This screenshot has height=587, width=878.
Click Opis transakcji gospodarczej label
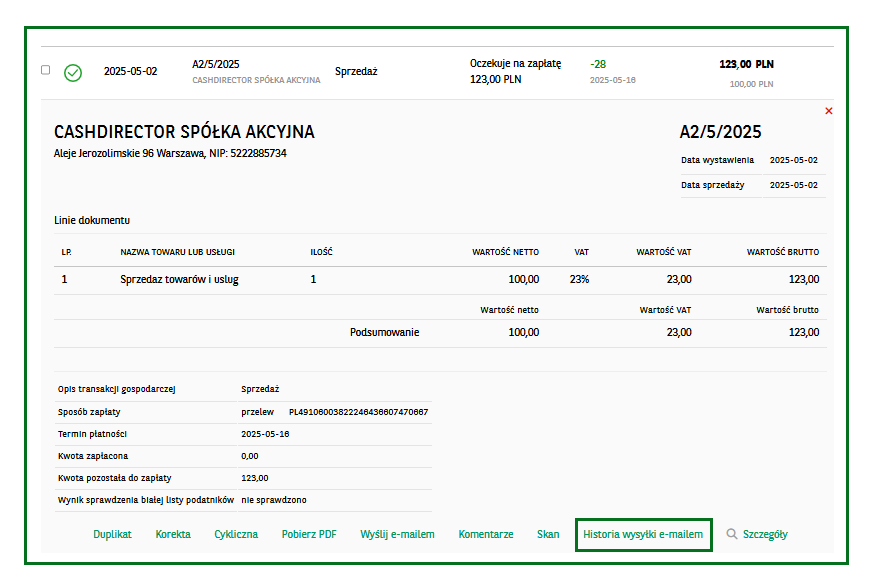[116, 389]
